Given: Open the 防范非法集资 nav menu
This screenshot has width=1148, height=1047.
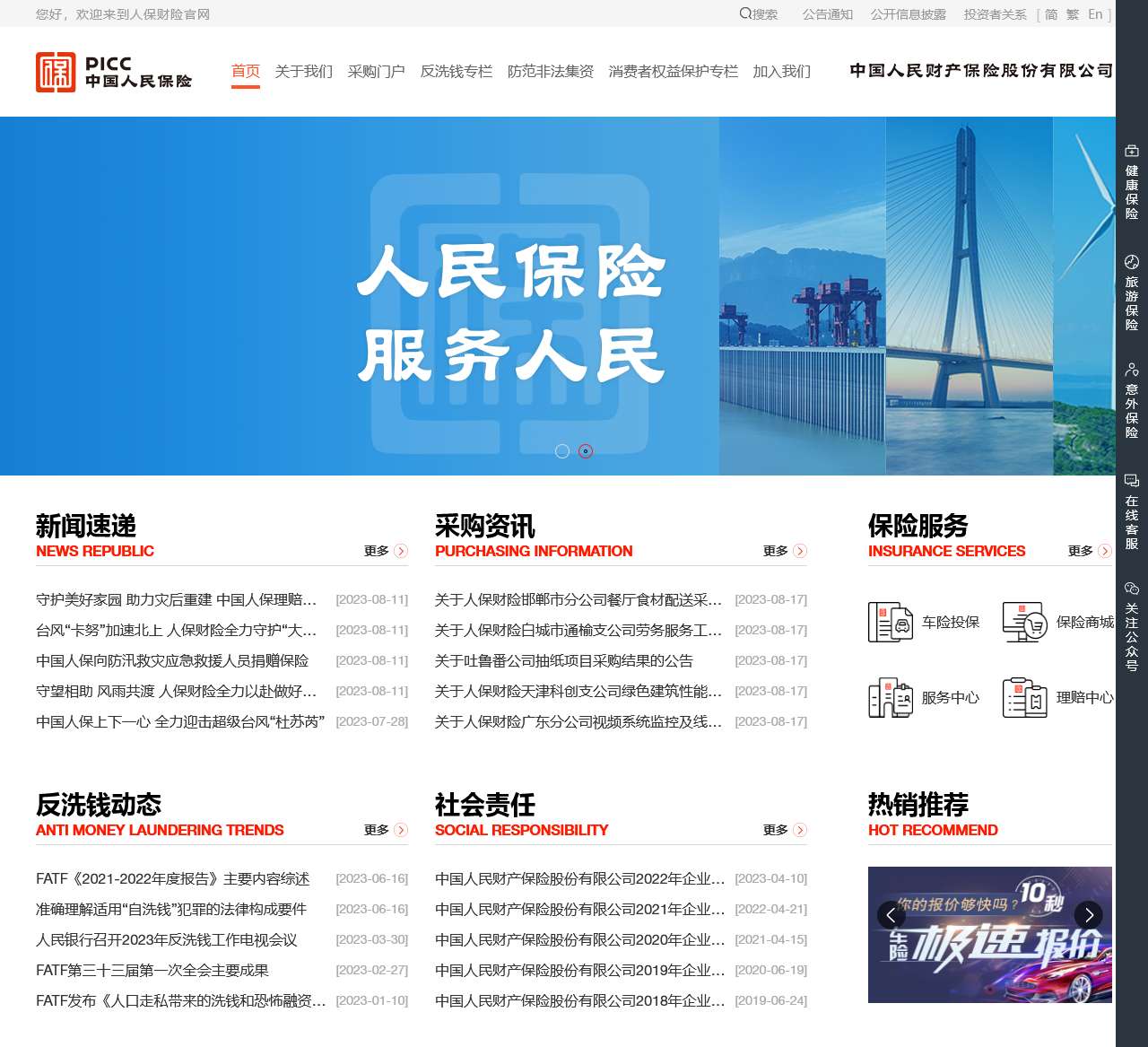Looking at the screenshot, I should pos(551,71).
